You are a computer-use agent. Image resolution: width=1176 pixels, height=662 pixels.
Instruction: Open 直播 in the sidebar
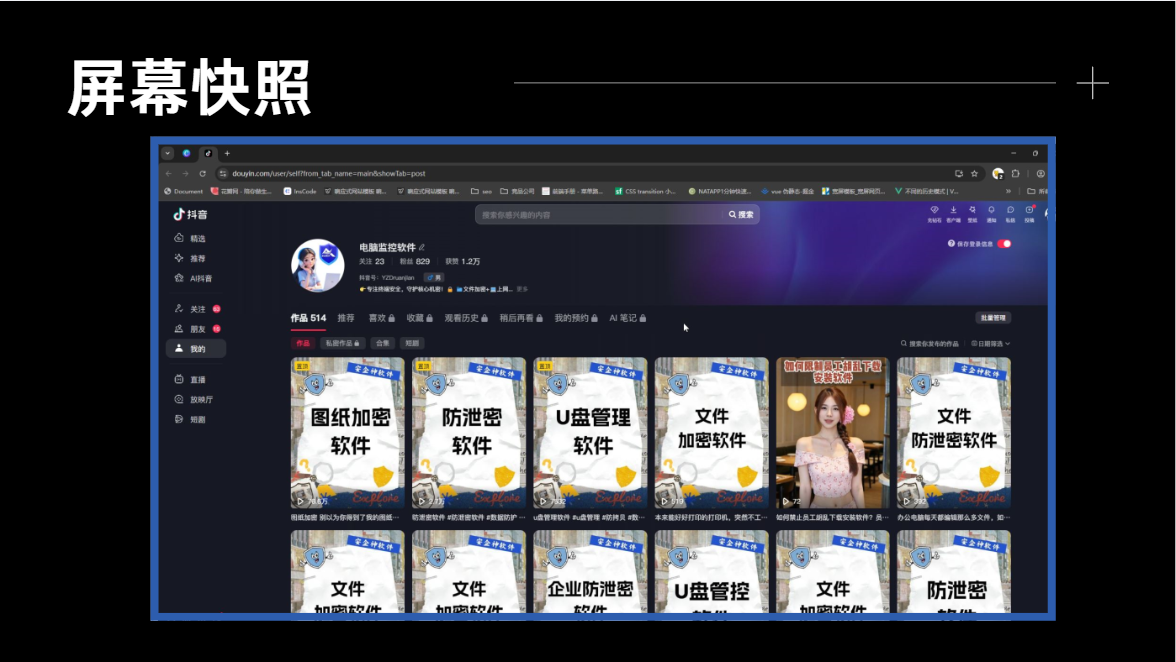pos(189,379)
